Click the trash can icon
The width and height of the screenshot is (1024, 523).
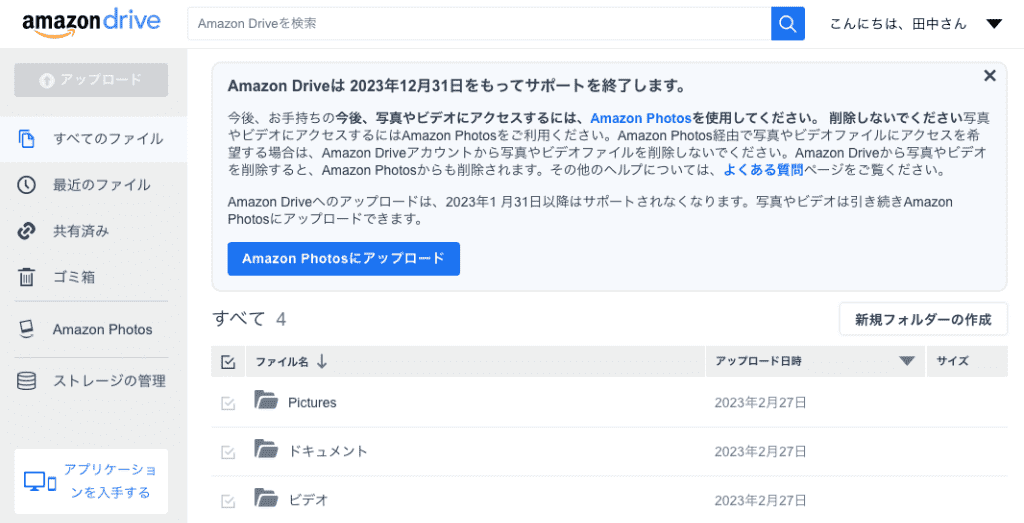26,277
